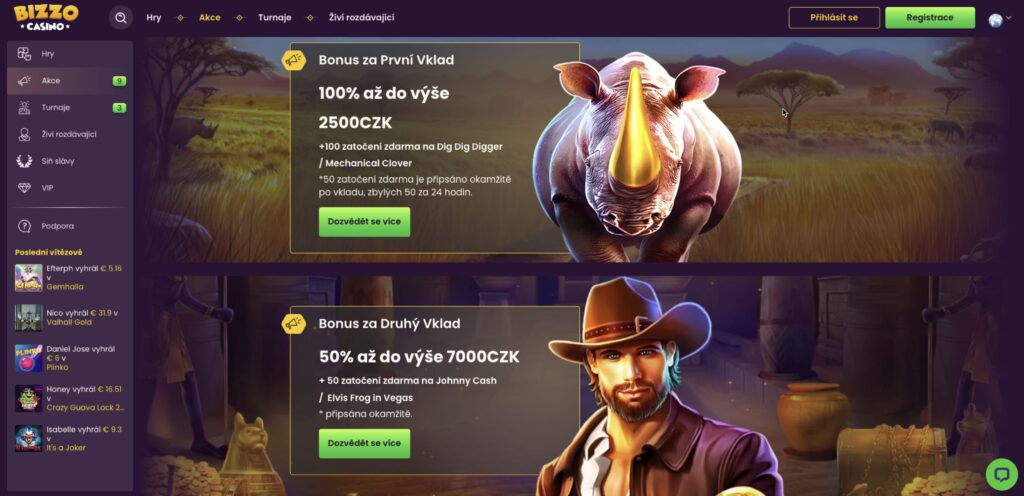Image resolution: width=1024 pixels, height=496 pixels.
Task: Click Dozvědět se více for second deposit
Action: pos(364,444)
